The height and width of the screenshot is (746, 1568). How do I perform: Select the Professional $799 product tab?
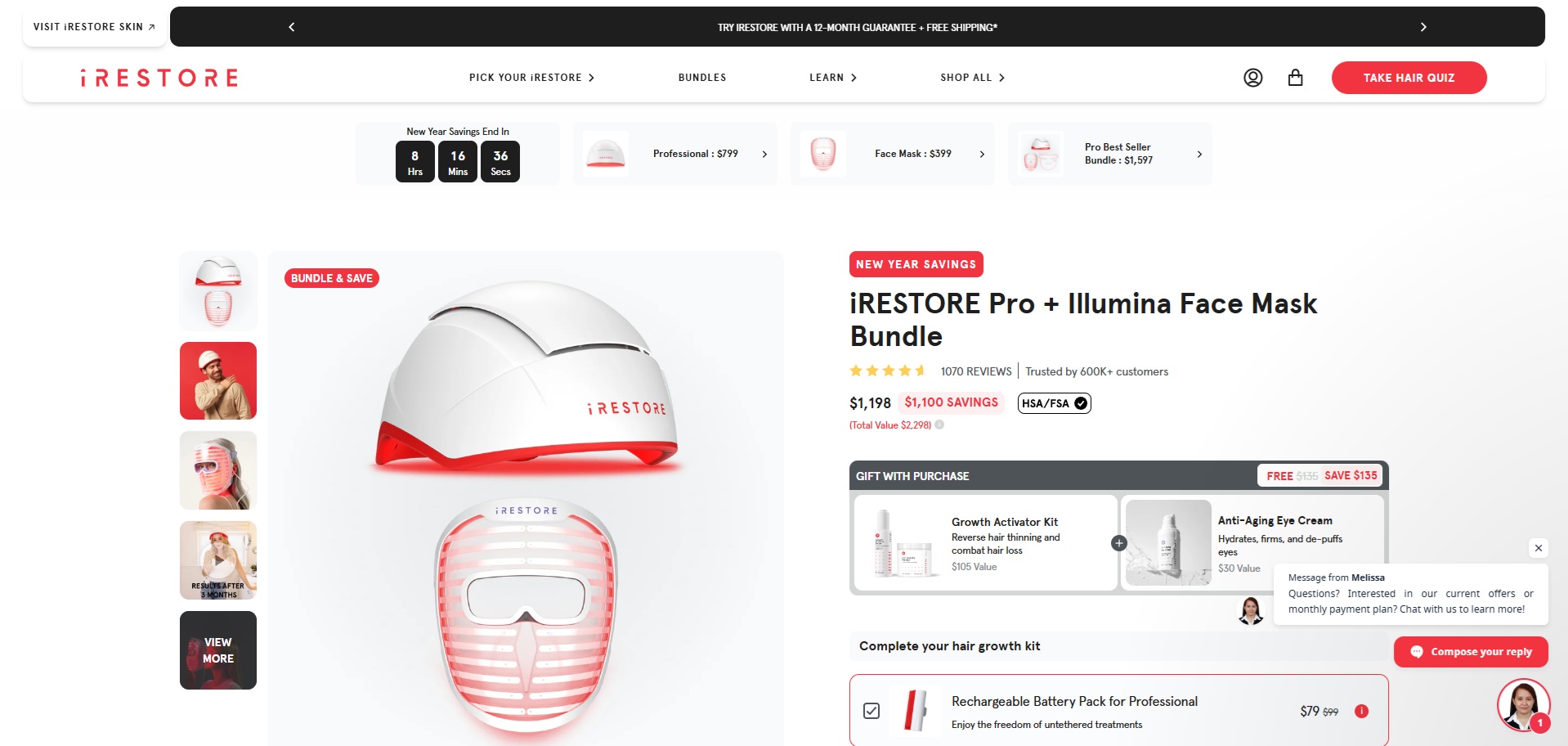(x=674, y=154)
